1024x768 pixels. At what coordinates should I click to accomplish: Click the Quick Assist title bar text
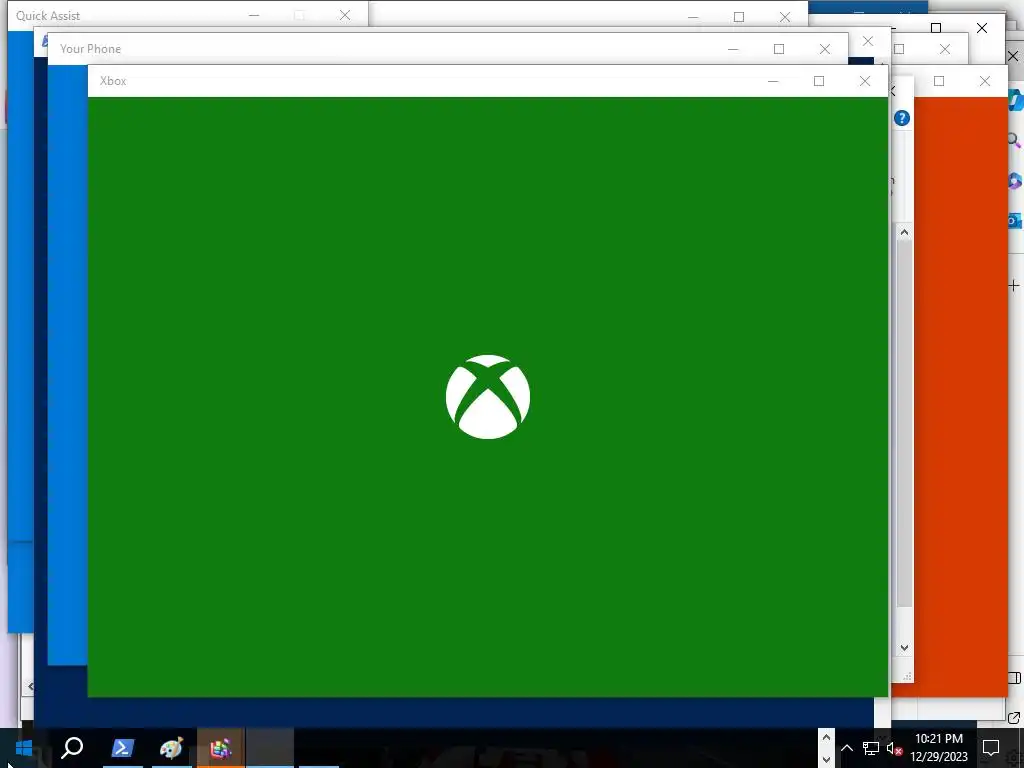click(48, 16)
